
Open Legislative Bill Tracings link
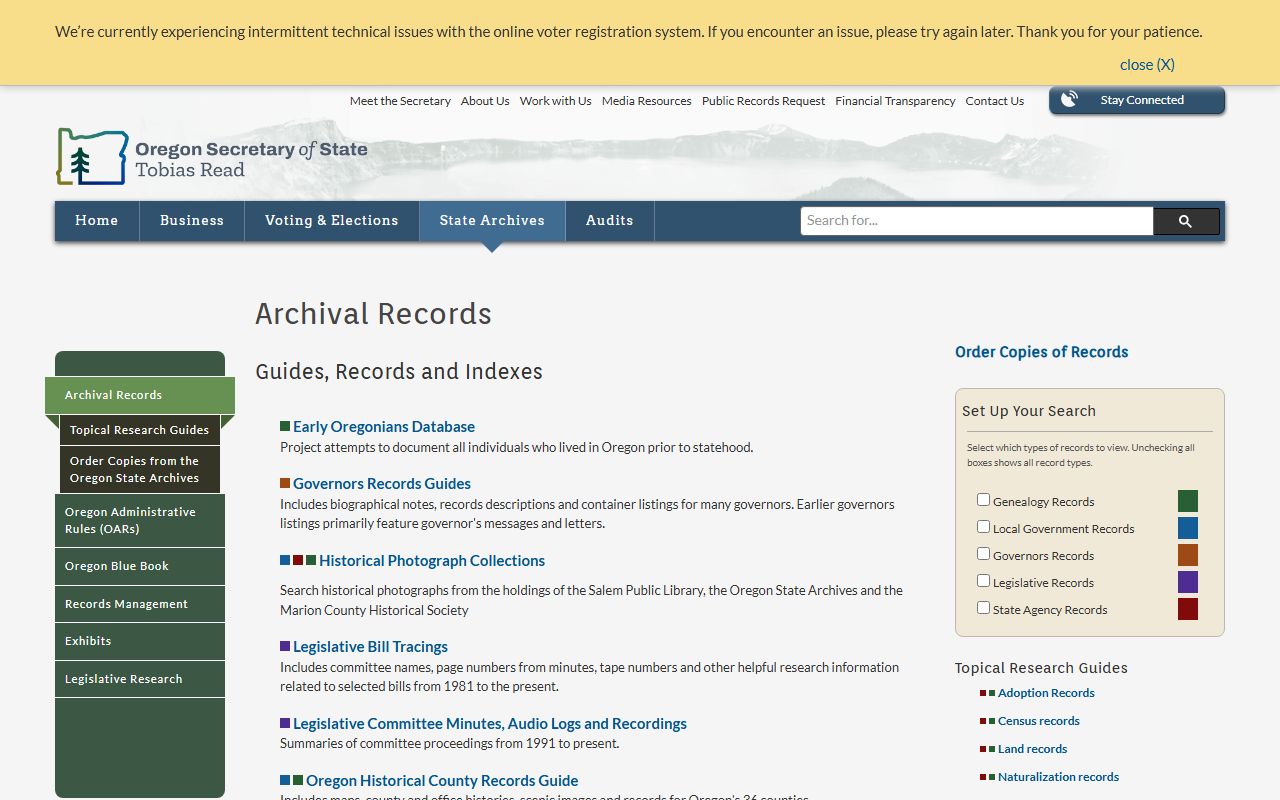(x=370, y=647)
